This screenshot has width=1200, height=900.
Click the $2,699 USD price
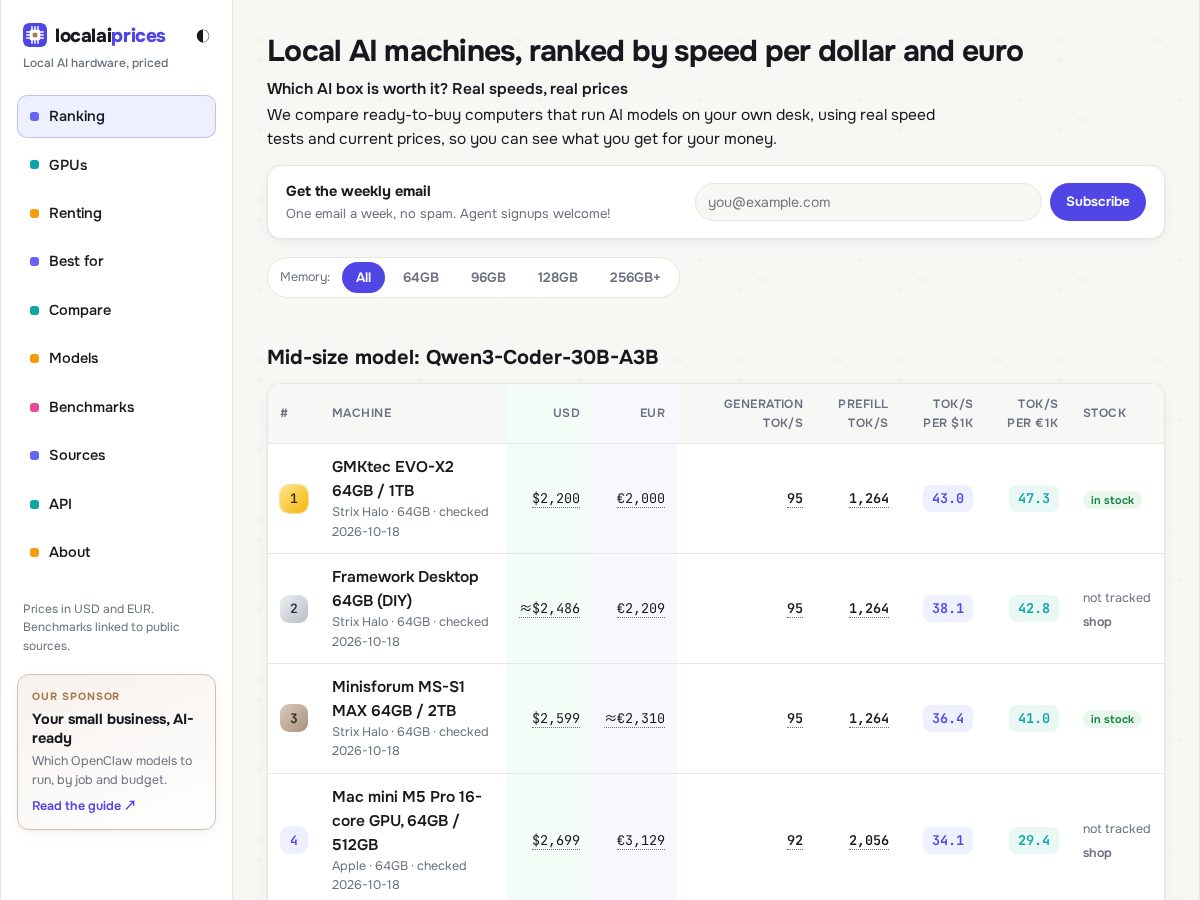[556, 840]
